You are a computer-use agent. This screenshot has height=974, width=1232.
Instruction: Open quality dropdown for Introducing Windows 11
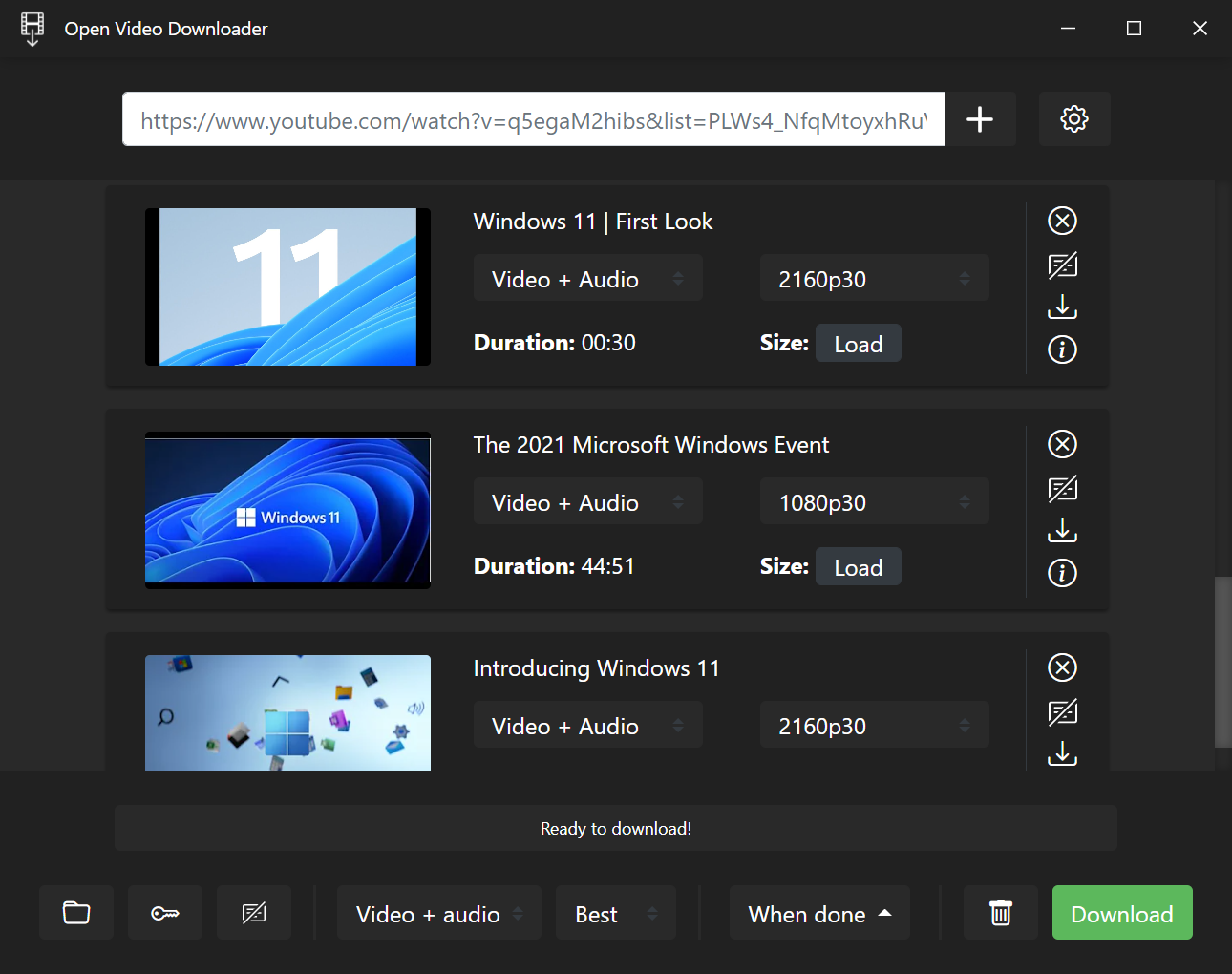[x=875, y=726]
